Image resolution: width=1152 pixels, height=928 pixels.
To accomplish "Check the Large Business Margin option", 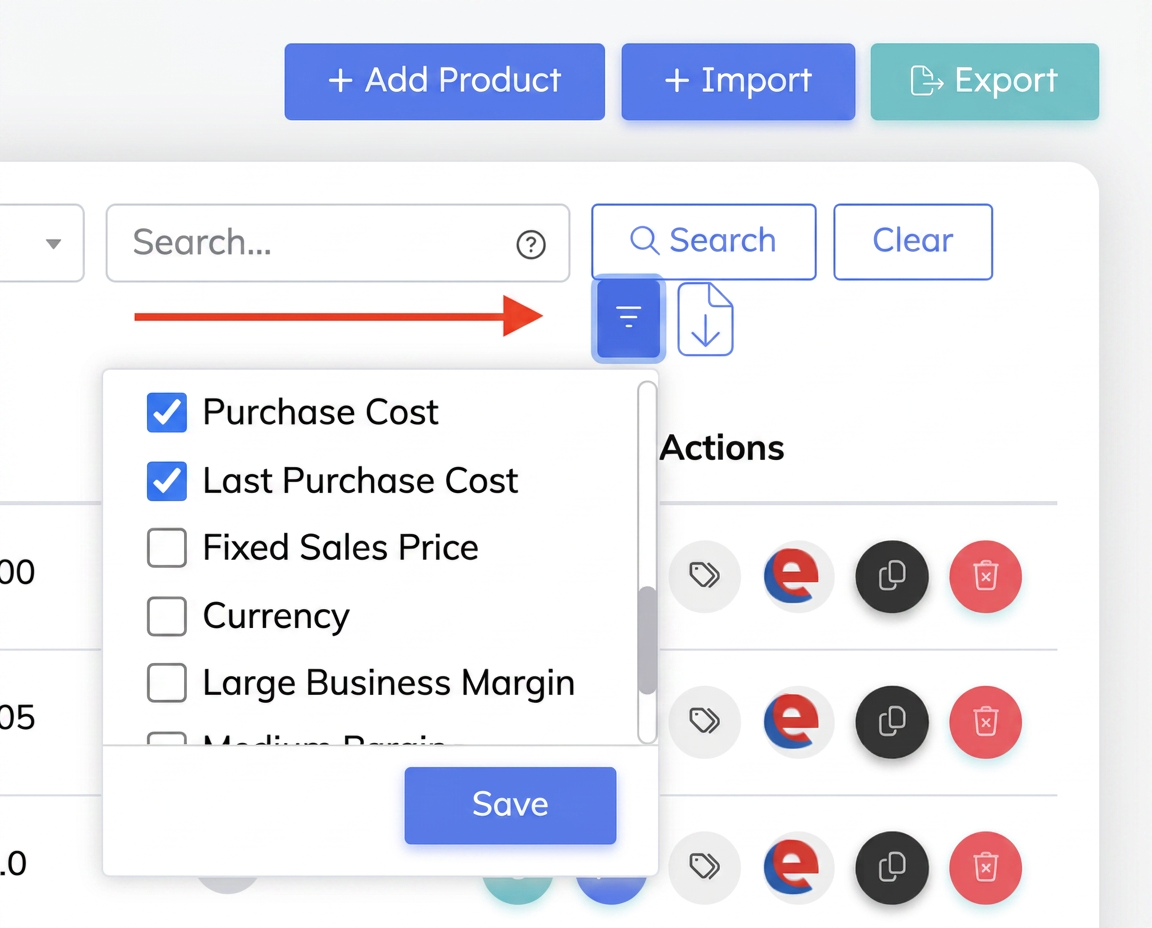I will click(167, 683).
